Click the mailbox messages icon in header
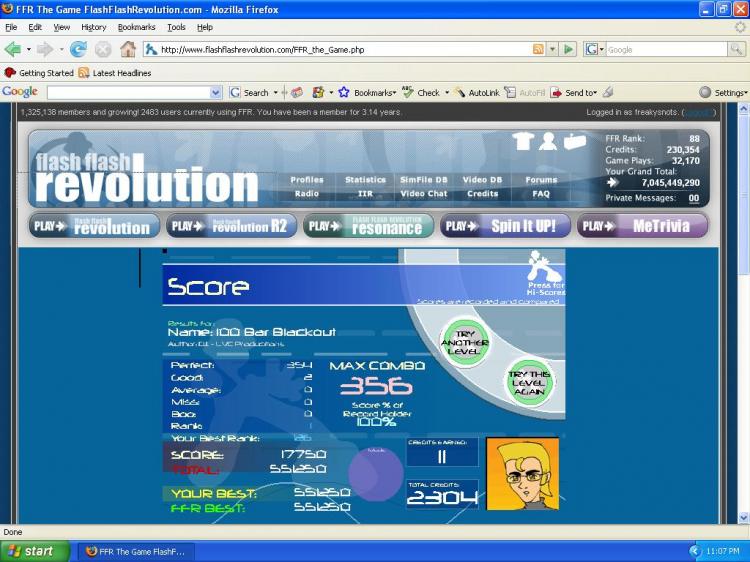This screenshot has height=562, width=750. pos(574,142)
